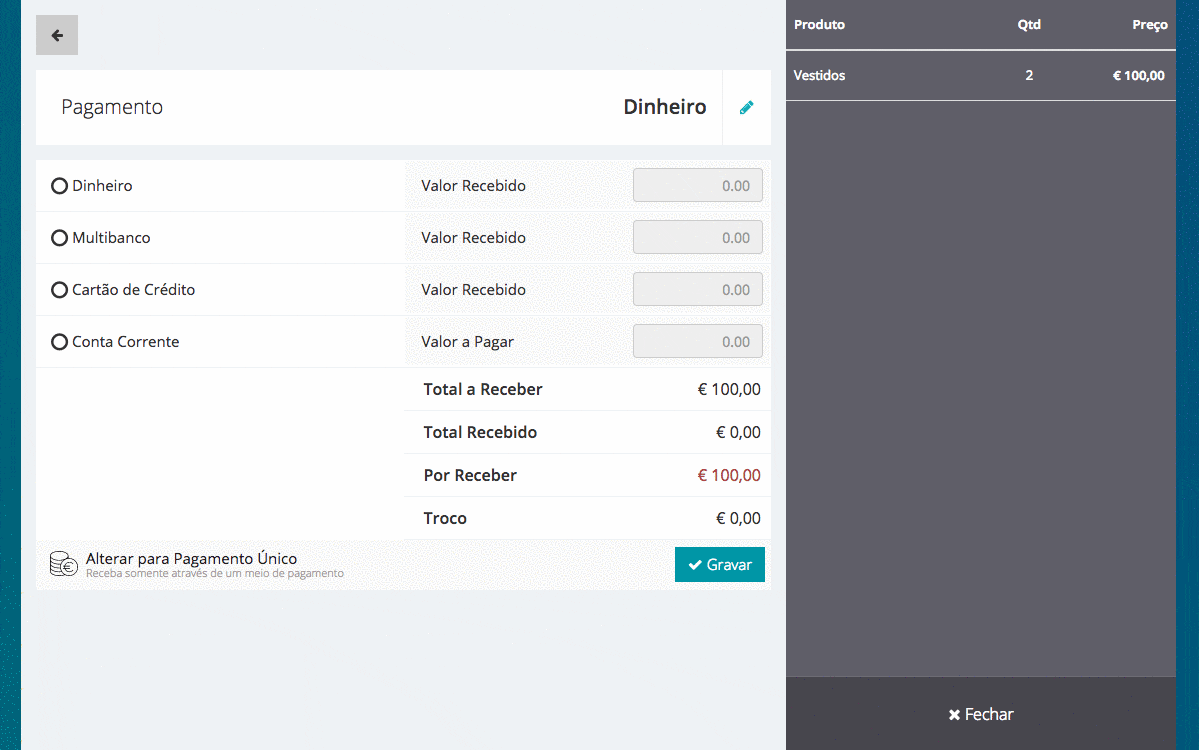Viewport: 1199px width, 750px height.
Task: Click the back arrow button
Action: click(x=57, y=36)
